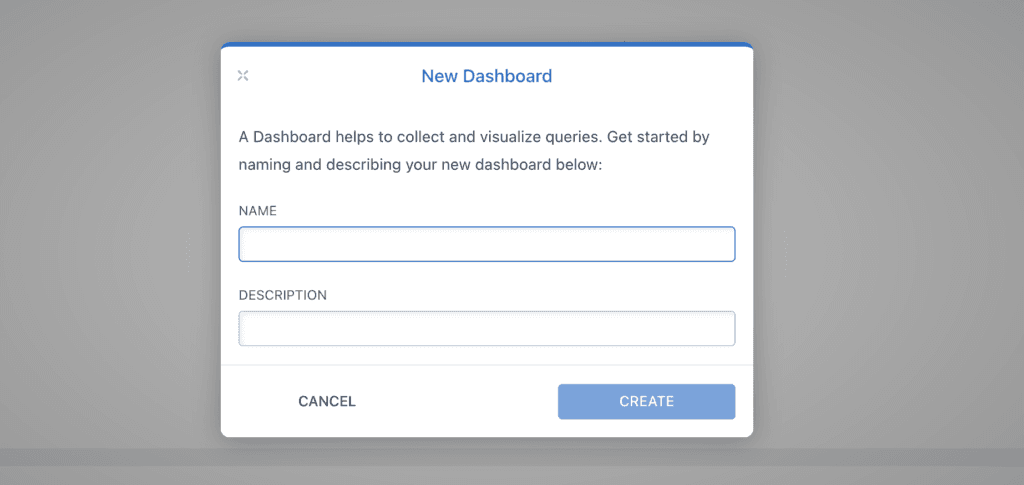Click the CREATE button
Viewport: 1024px width, 485px height.
647,401
